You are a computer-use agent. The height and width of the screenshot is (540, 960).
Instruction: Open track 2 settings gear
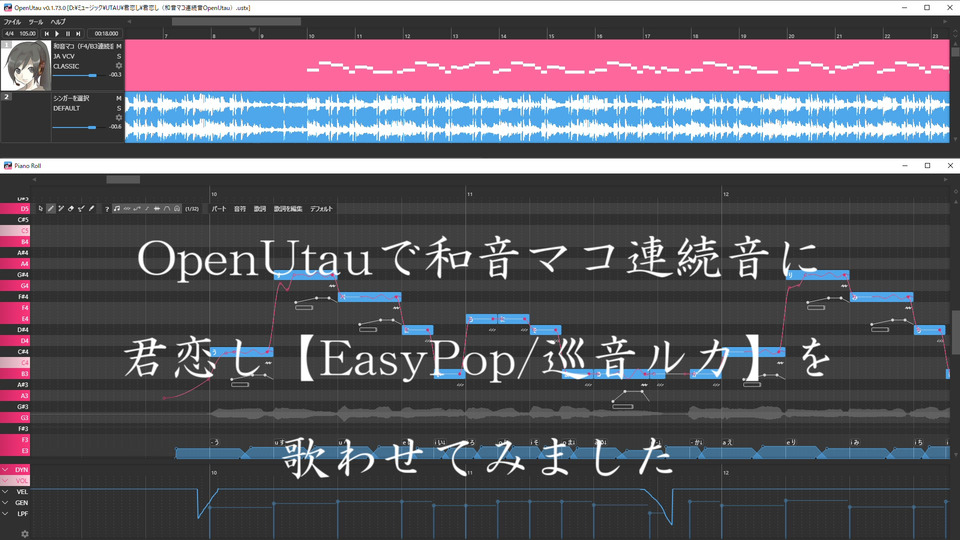[119, 118]
